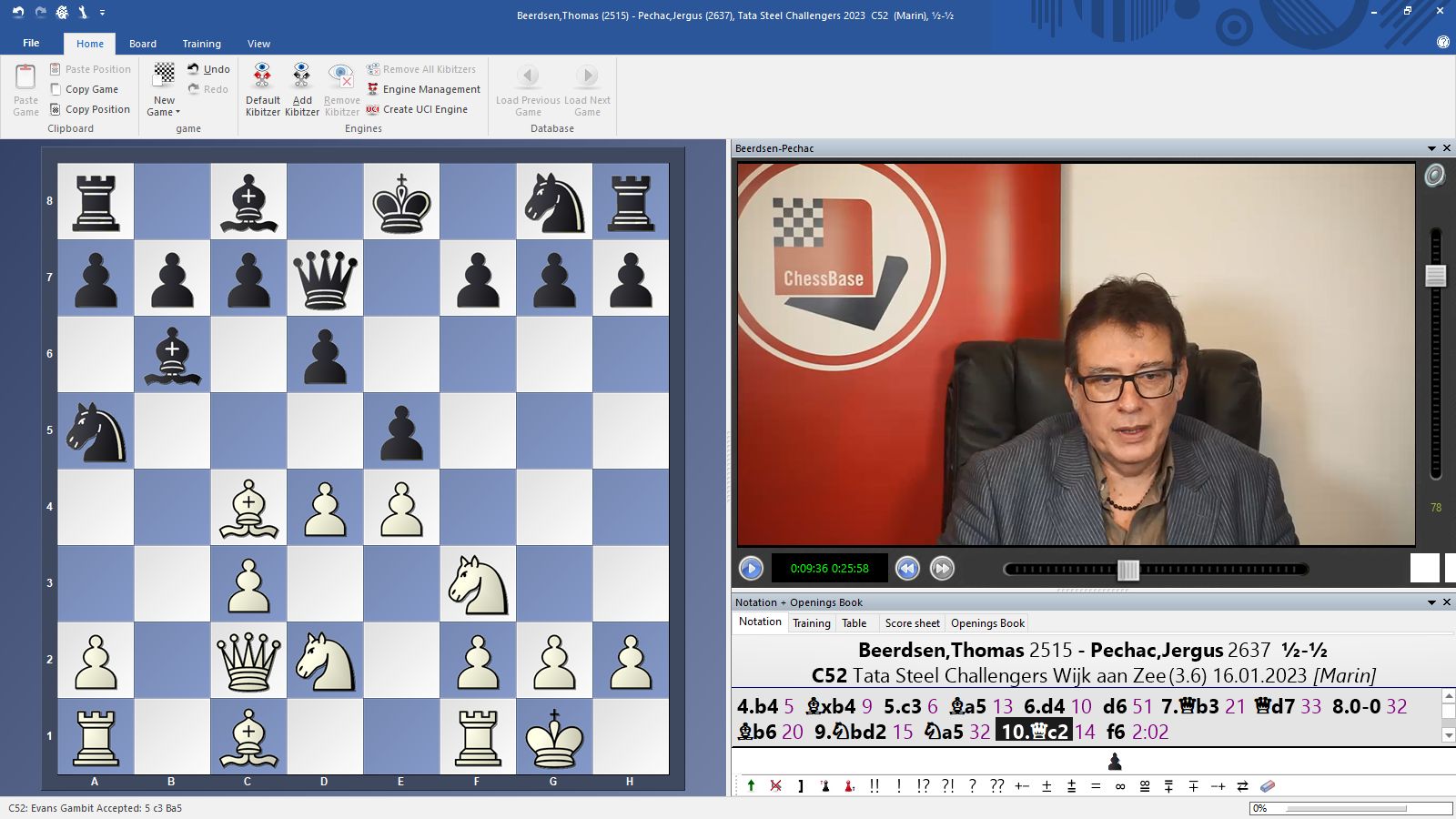Click the video rewind button

(x=907, y=569)
